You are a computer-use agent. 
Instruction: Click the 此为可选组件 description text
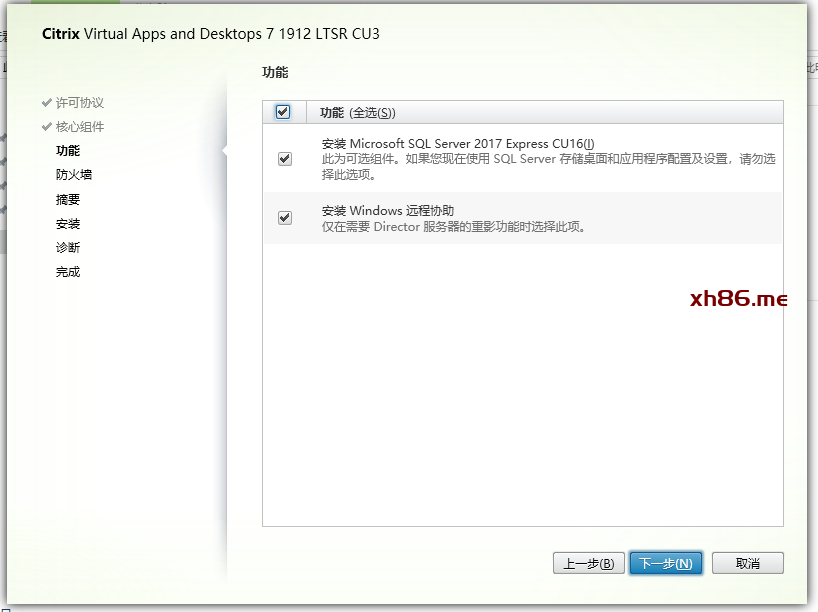(x=548, y=166)
